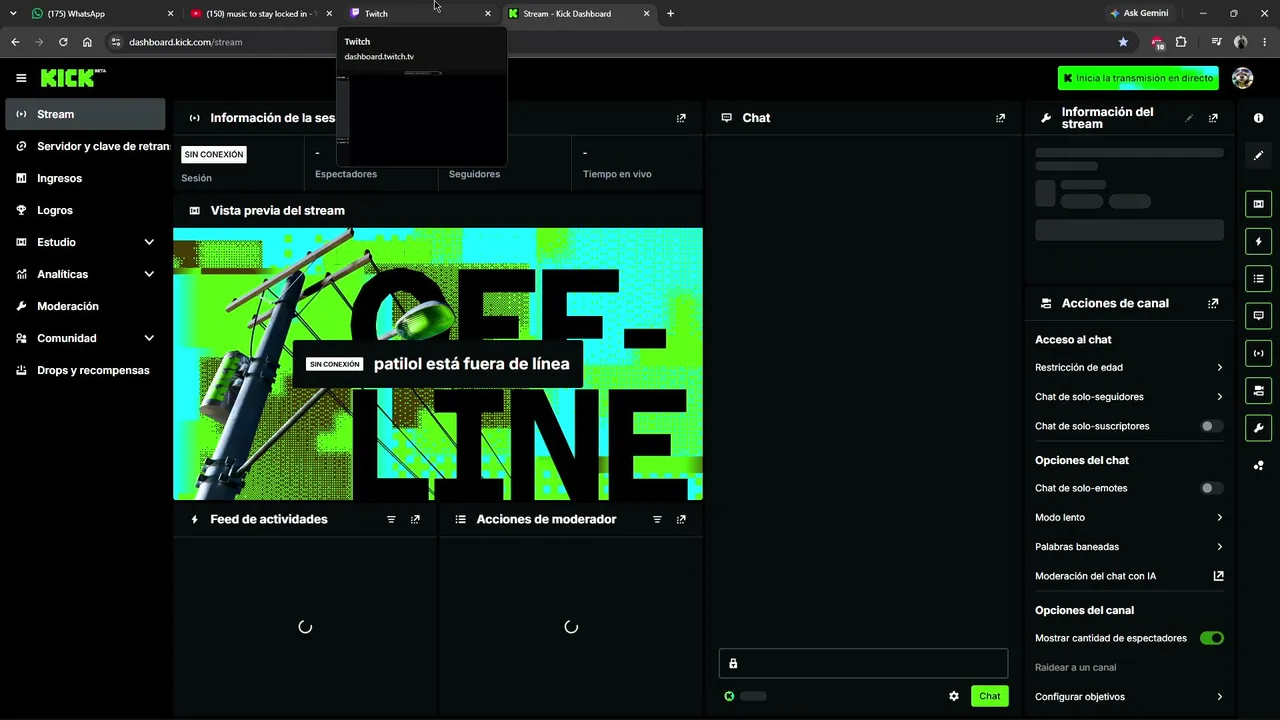
Task: Pop out the Feed de actividades panel
Action: tap(415, 519)
